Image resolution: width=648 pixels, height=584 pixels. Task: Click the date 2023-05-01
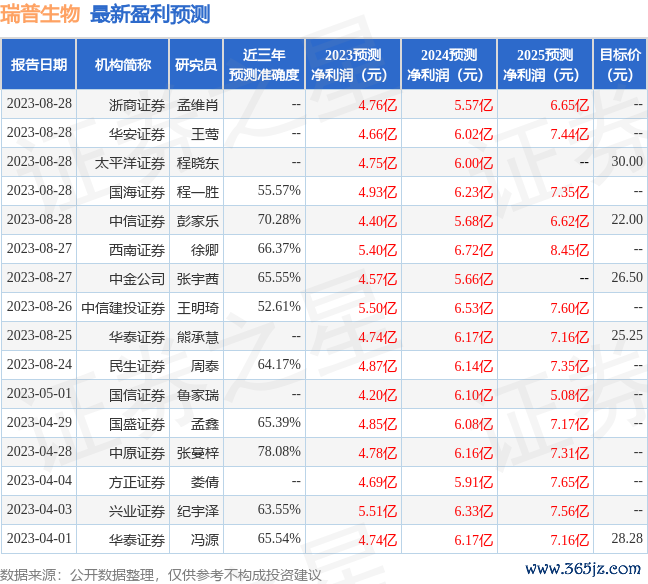pos(39,393)
